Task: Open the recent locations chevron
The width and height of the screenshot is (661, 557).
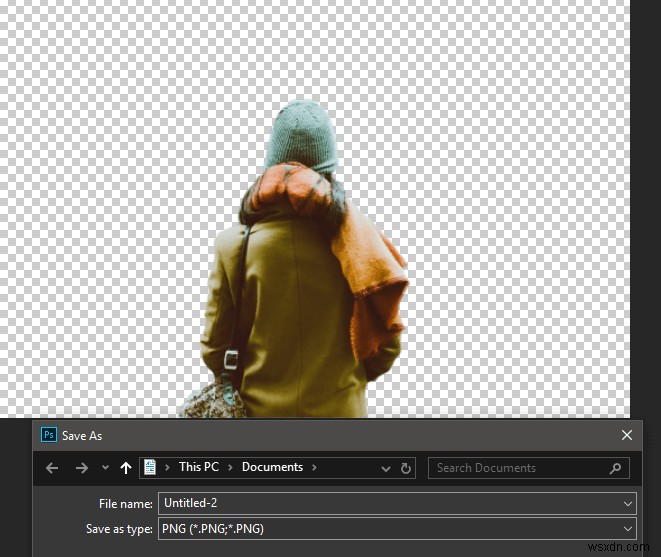Action: point(105,468)
